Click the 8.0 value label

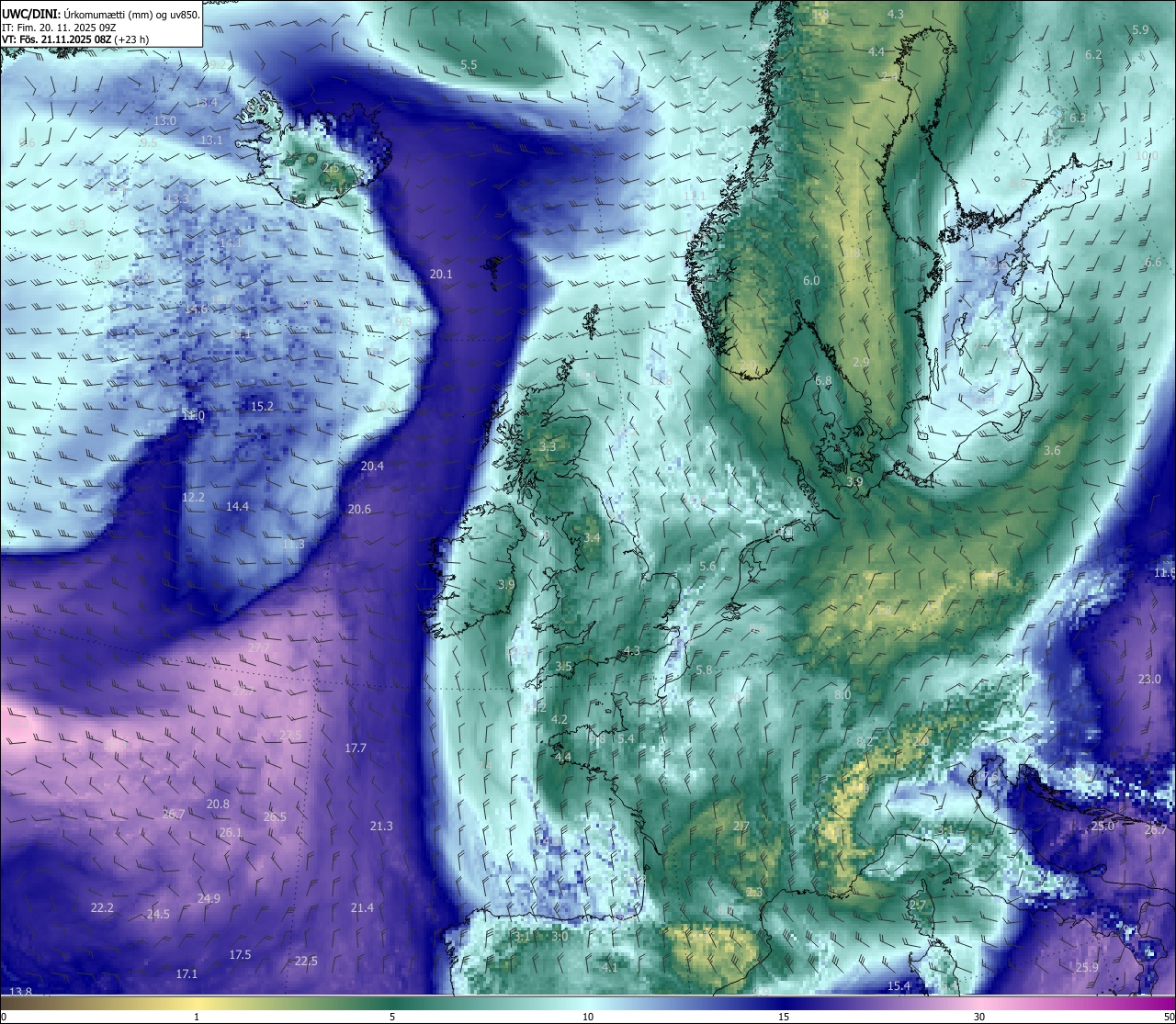(842, 694)
